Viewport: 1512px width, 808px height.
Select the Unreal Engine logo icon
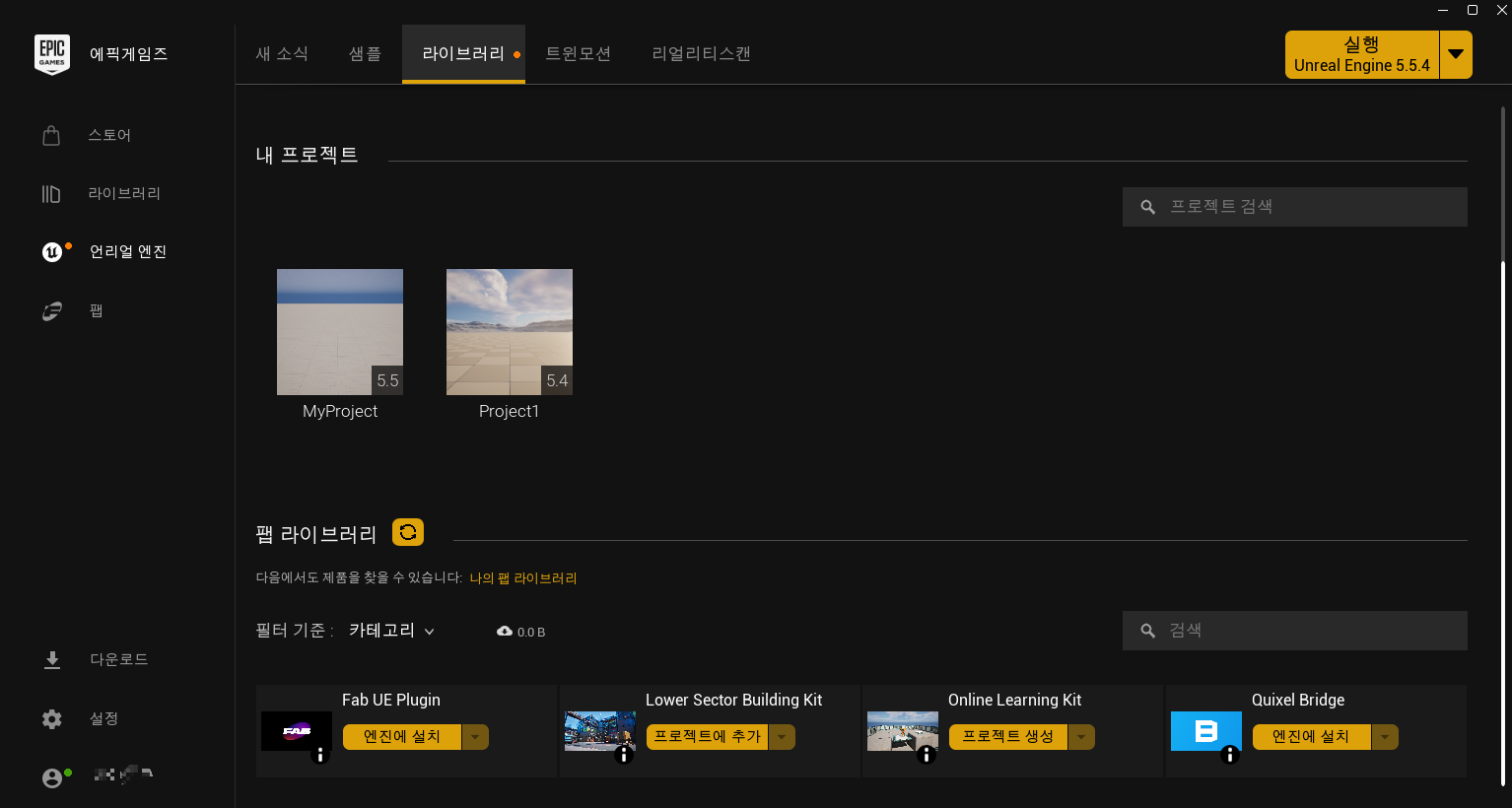pyautogui.click(x=52, y=252)
